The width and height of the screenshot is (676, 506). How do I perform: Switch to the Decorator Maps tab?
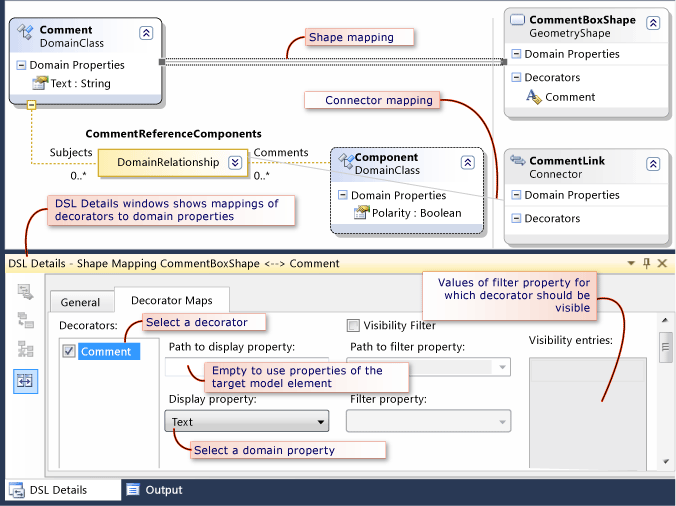172,300
